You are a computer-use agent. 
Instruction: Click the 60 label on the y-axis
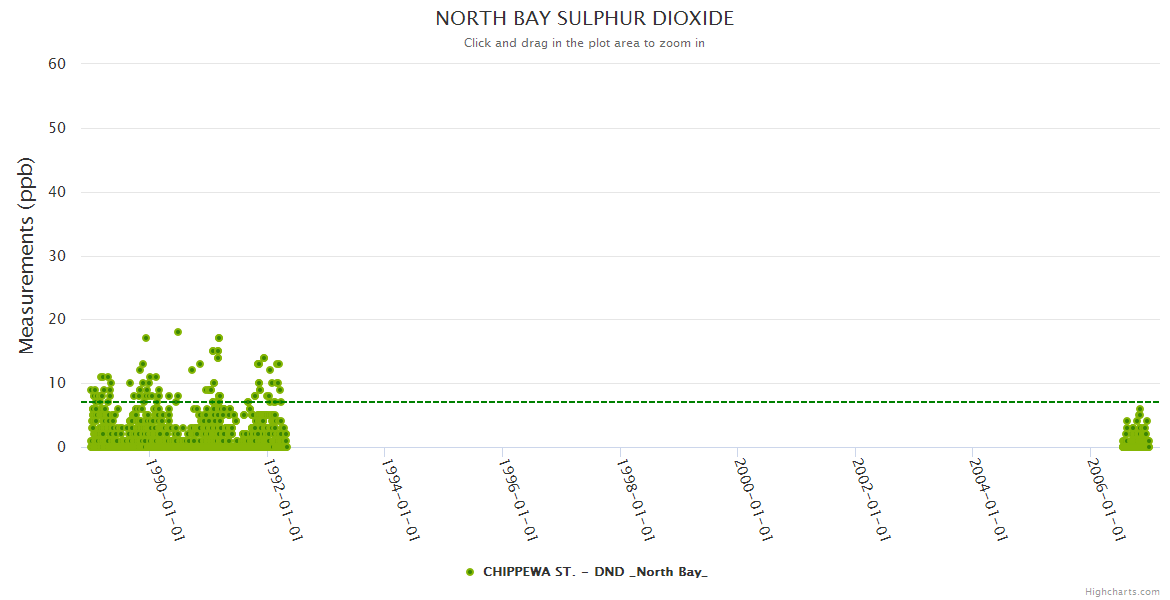[57, 64]
